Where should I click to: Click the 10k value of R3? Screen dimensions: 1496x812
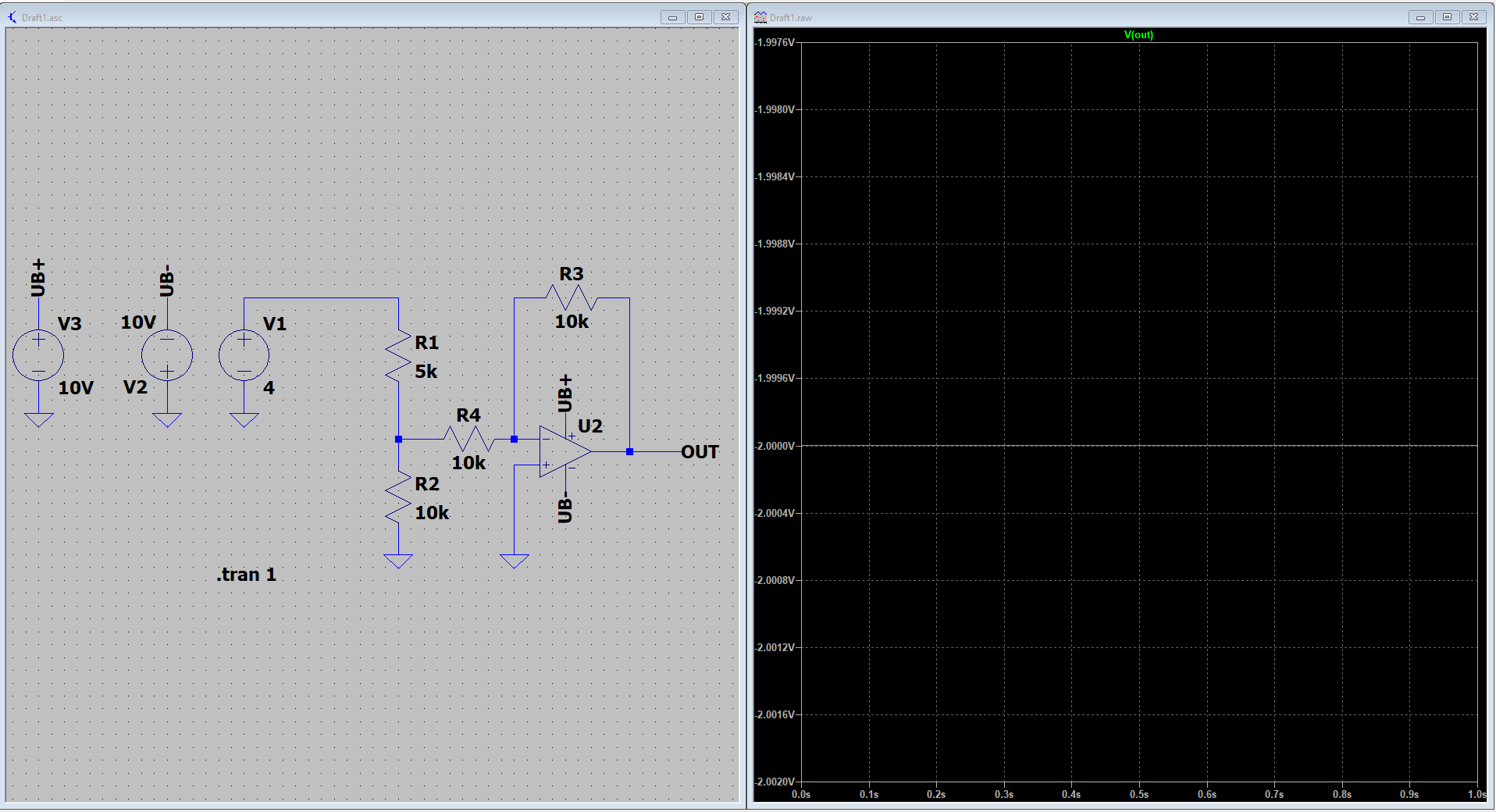pos(572,322)
